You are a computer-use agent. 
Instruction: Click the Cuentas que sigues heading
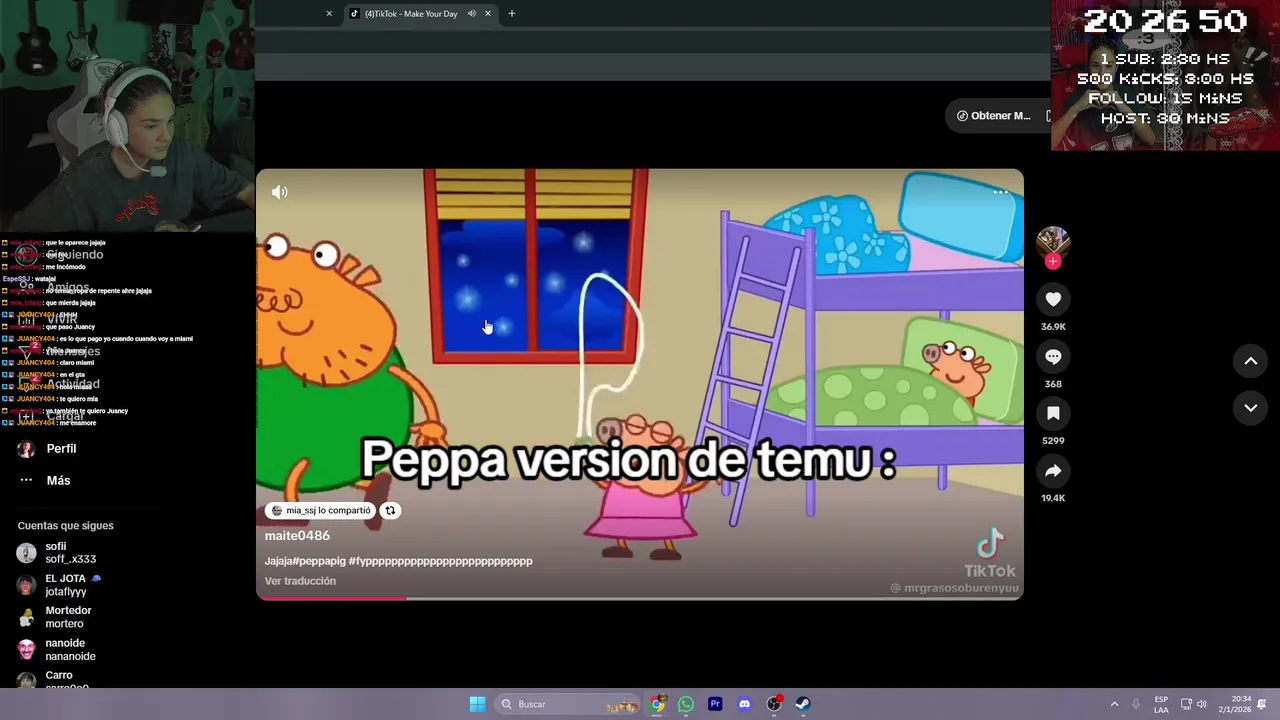pyautogui.click(x=65, y=526)
